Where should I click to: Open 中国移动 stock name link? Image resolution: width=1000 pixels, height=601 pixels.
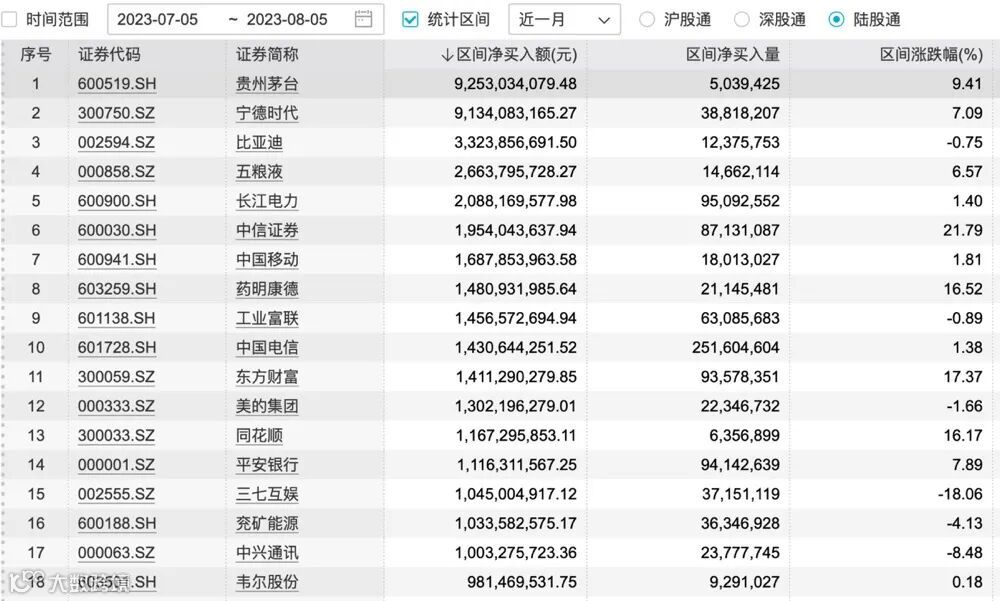267,260
